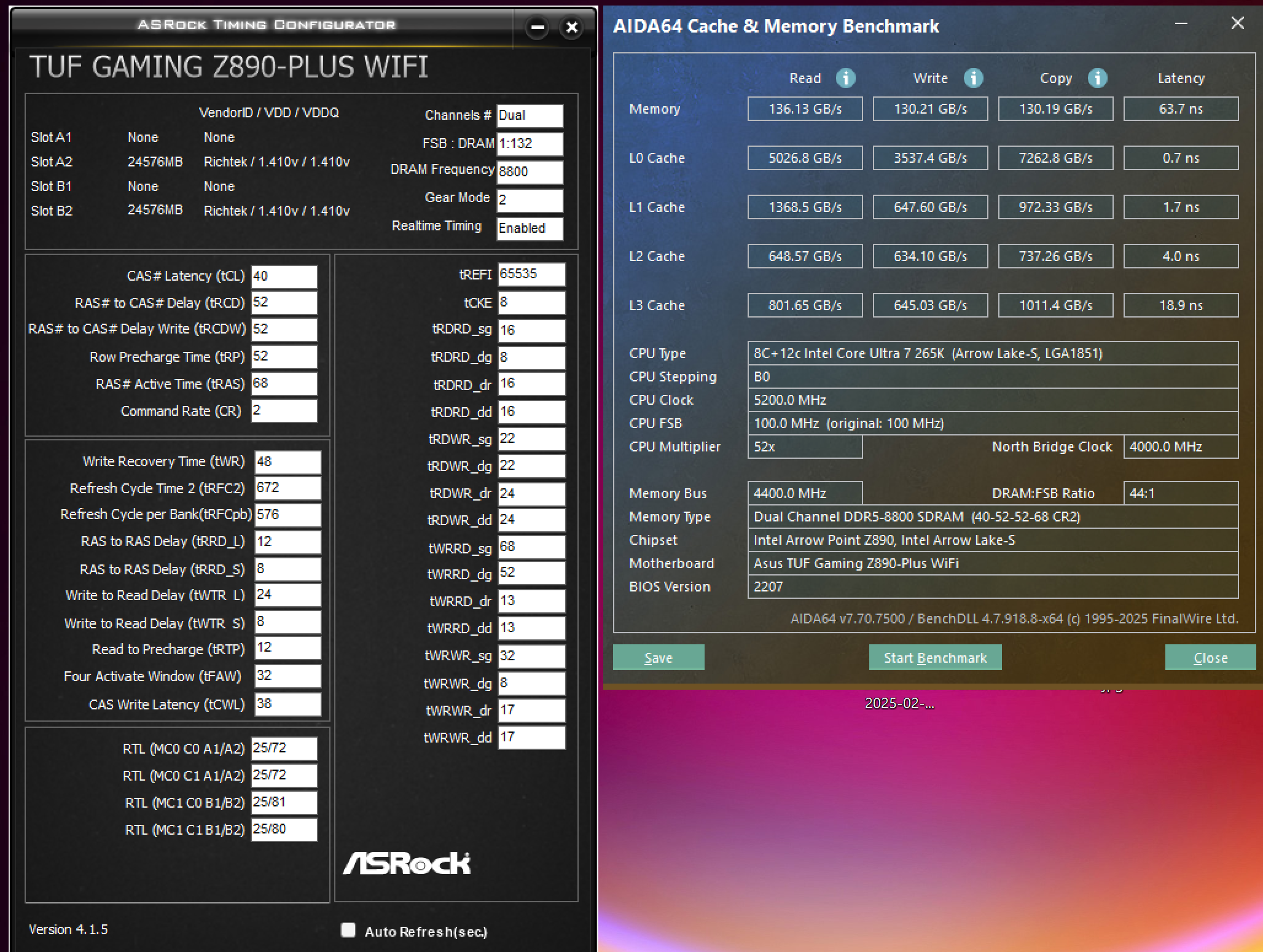
Task: Select the Command Rate (CR) field
Action: 284,410
